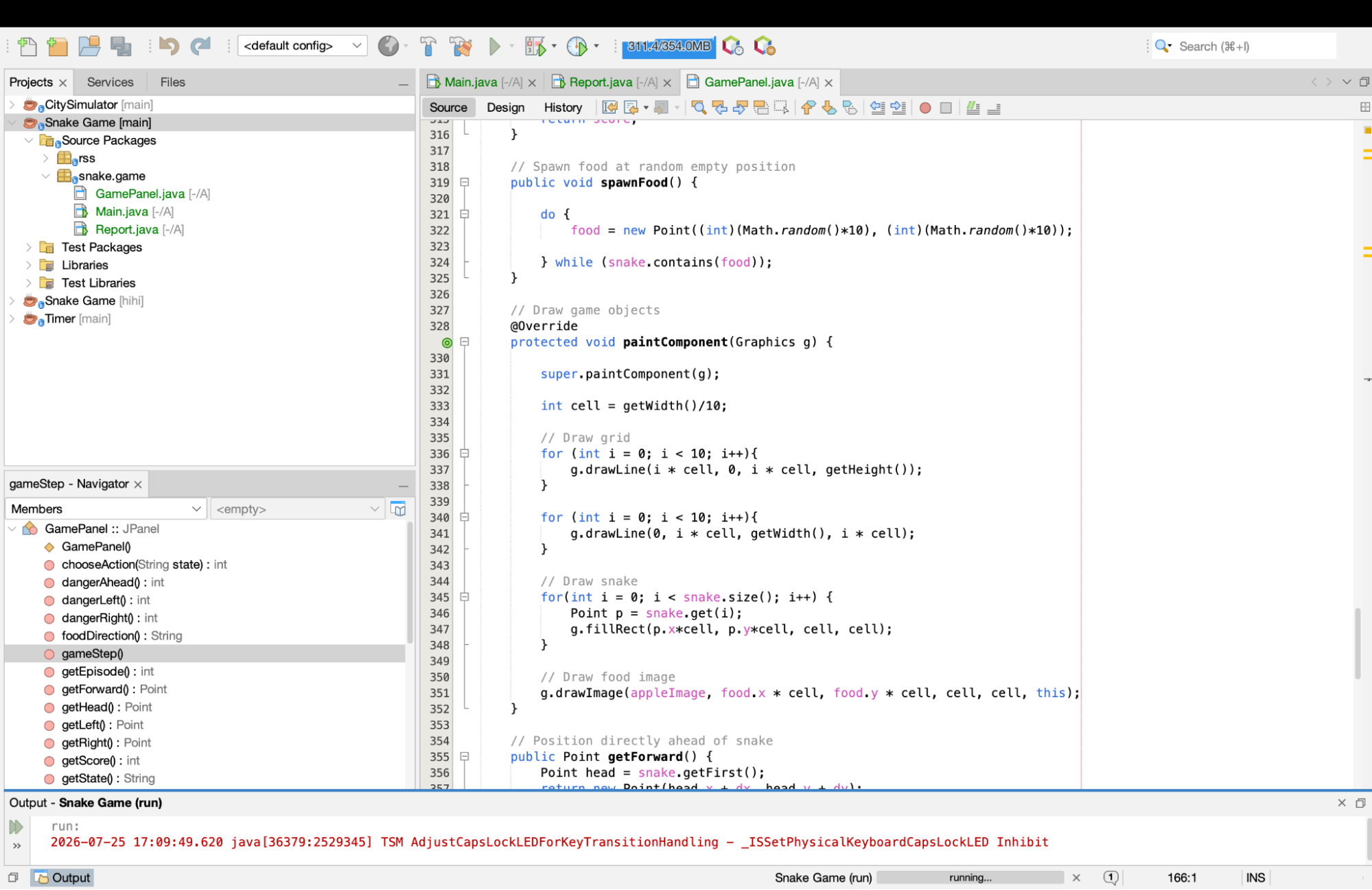1372x890 pixels.
Task: Expand the Libraries node
Action: (28, 265)
